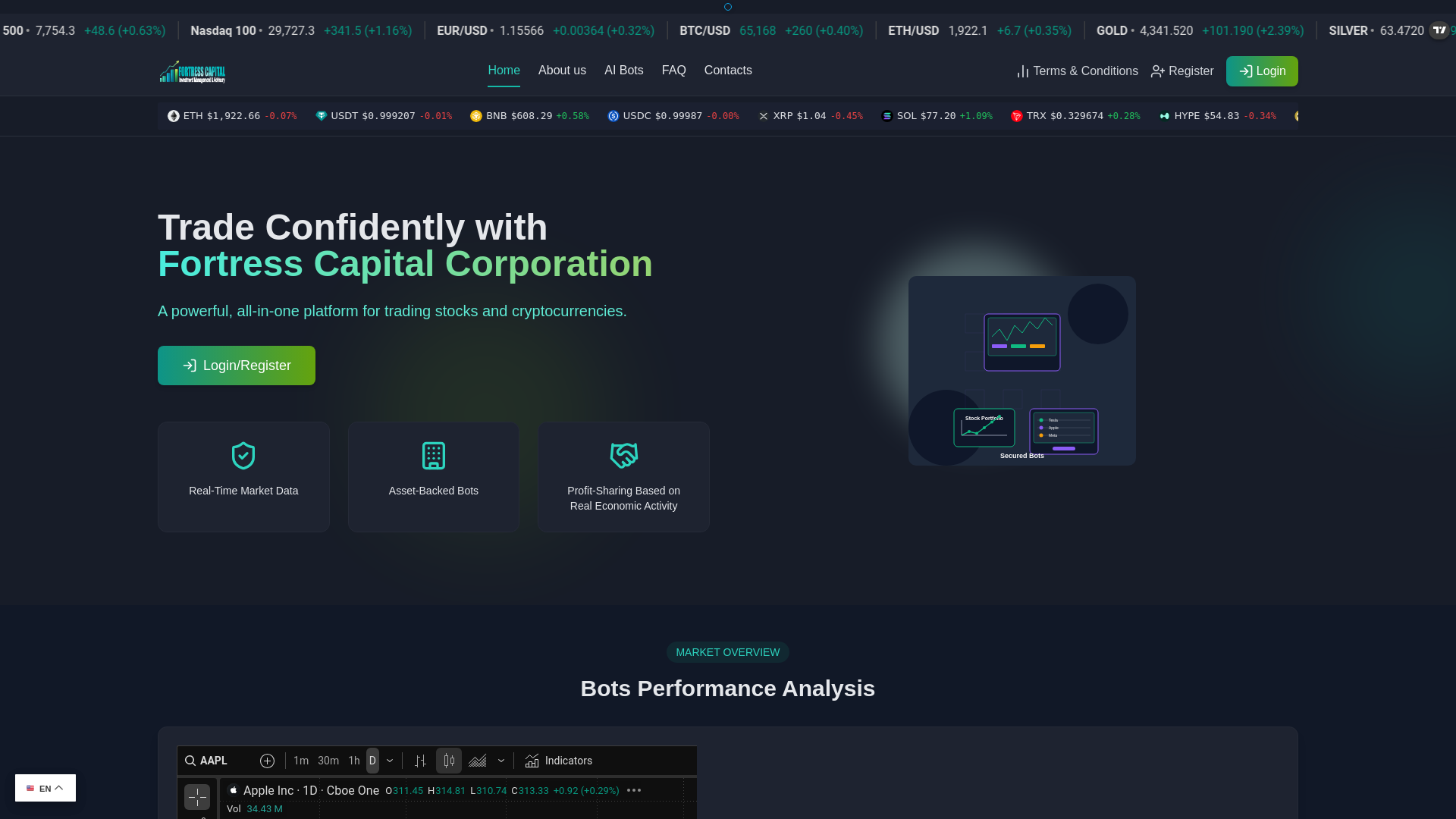Open the AAPL symbol search

tap(206, 761)
